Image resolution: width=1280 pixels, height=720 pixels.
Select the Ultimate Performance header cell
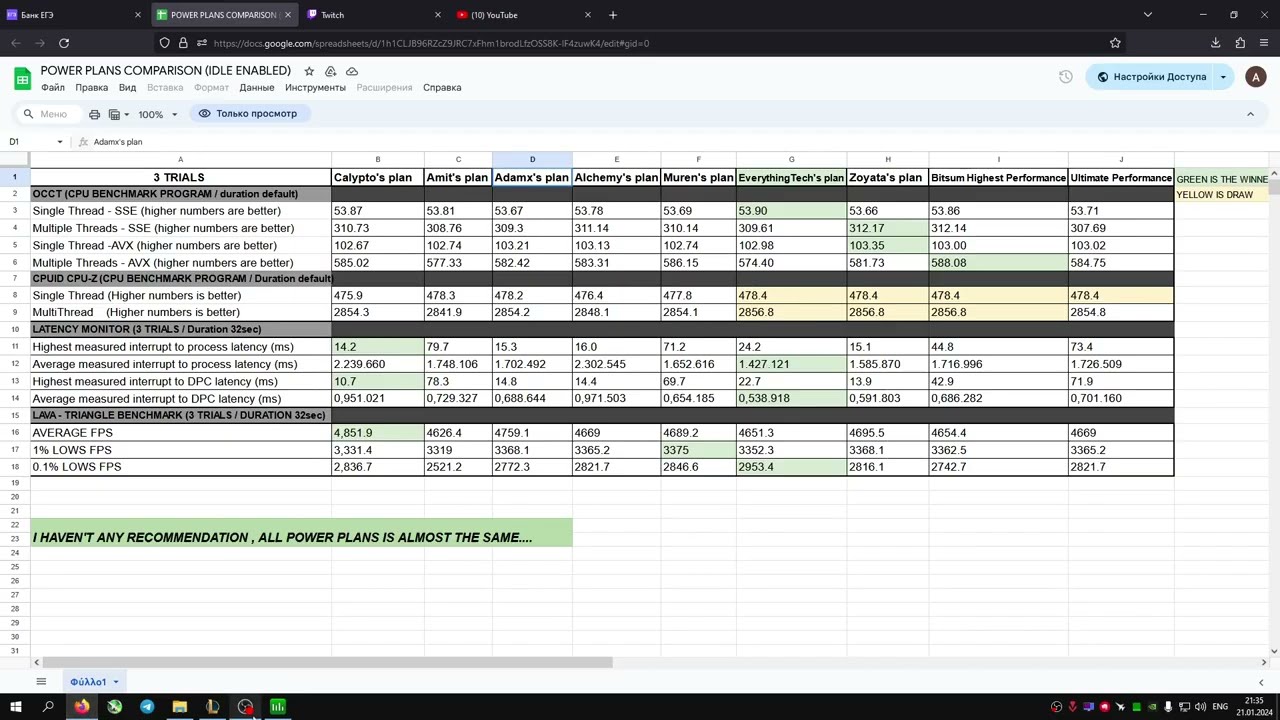[x=1121, y=178]
